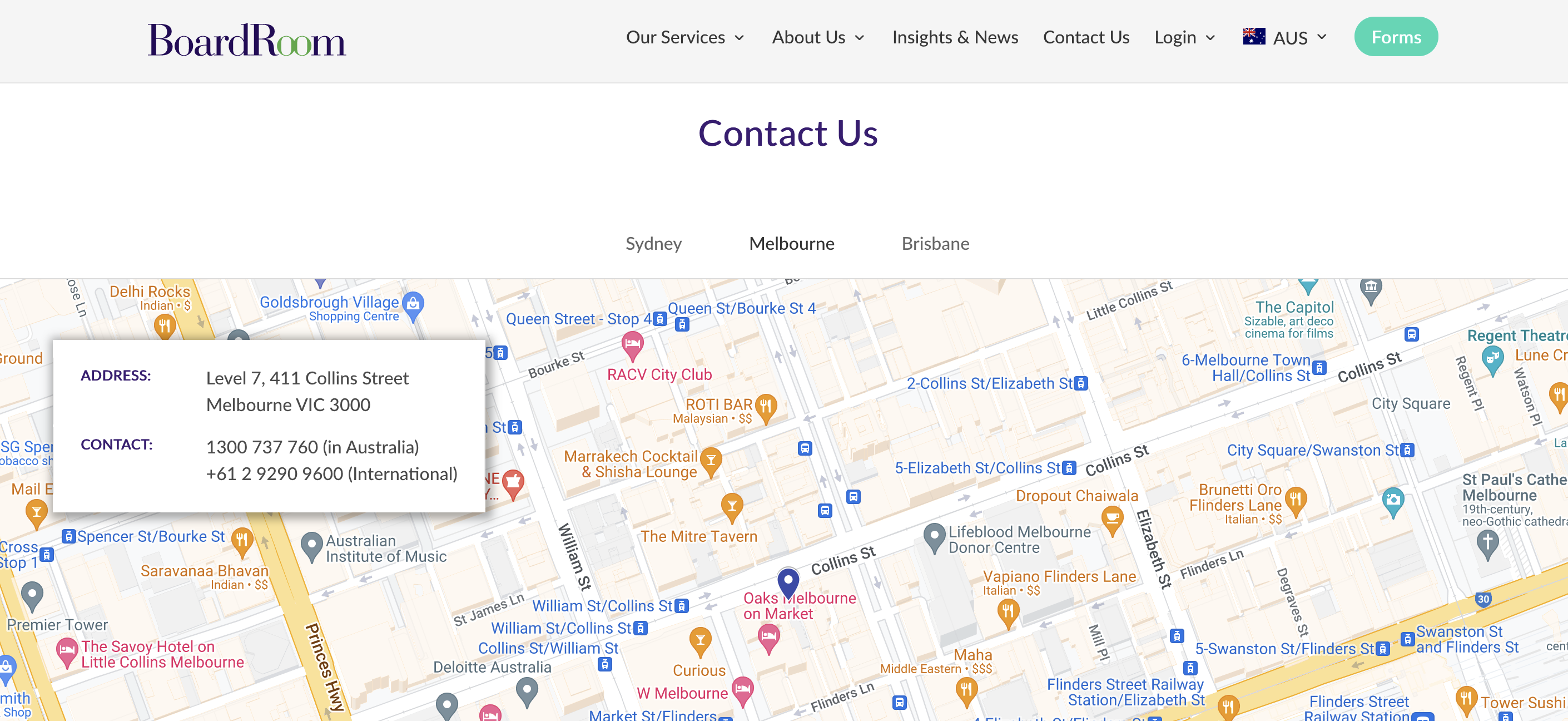Click the Queen St/Bourke St 4 stop label

point(741,308)
